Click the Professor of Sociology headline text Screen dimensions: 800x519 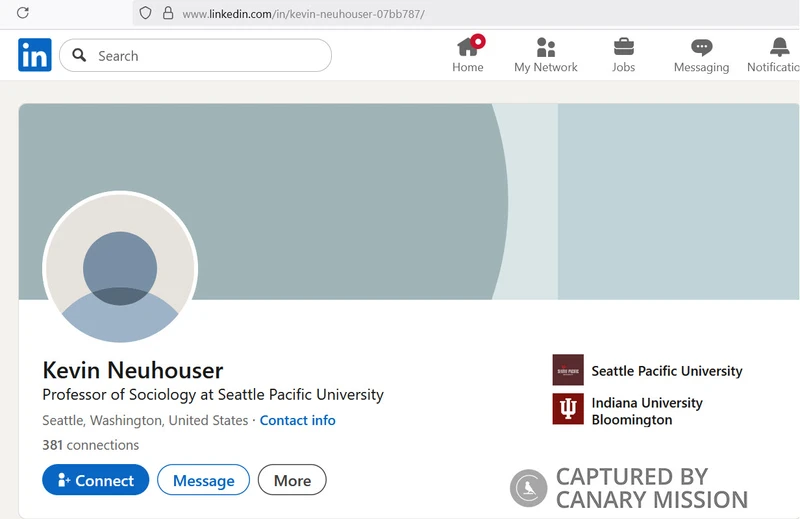click(x=213, y=394)
